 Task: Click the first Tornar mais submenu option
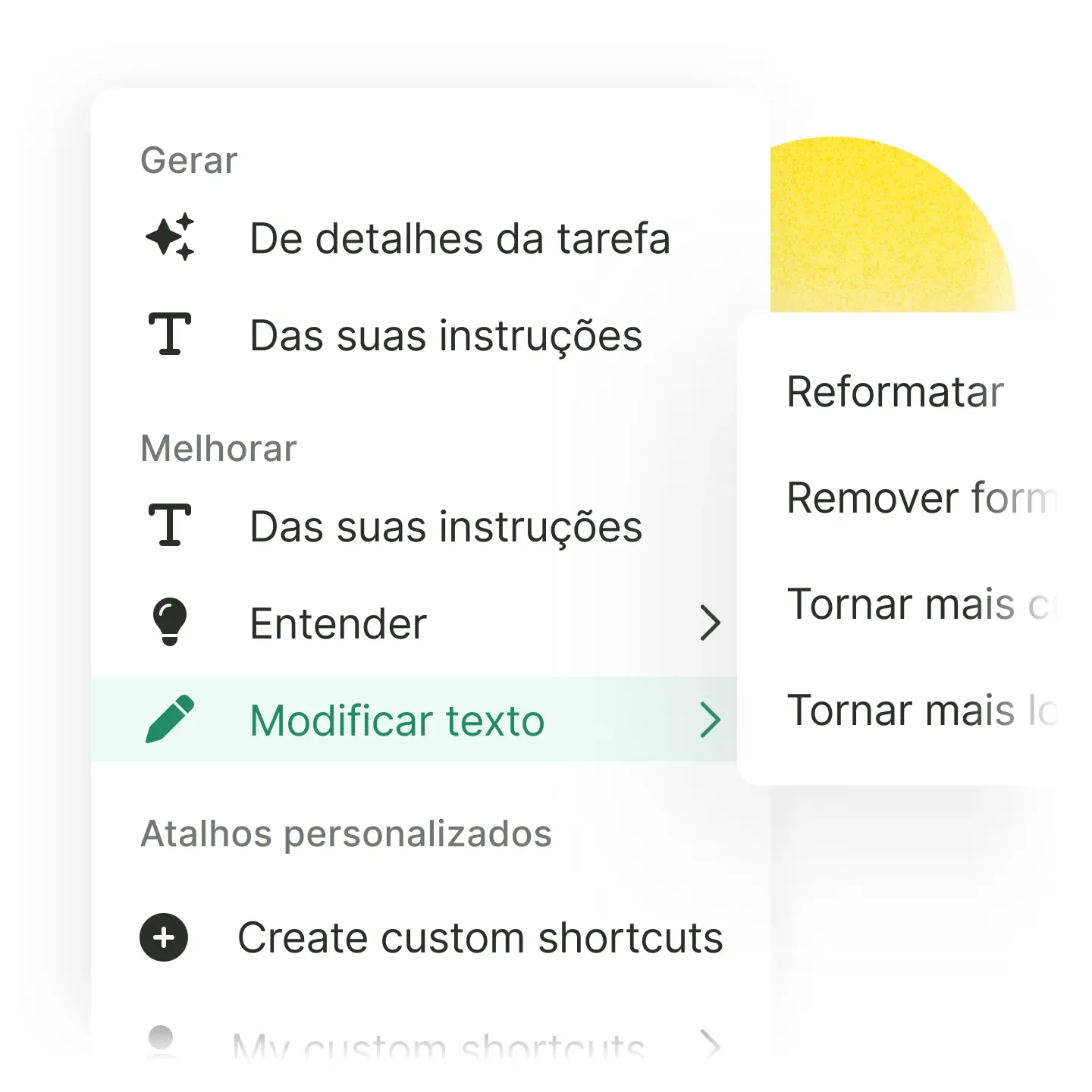(x=921, y=604)
